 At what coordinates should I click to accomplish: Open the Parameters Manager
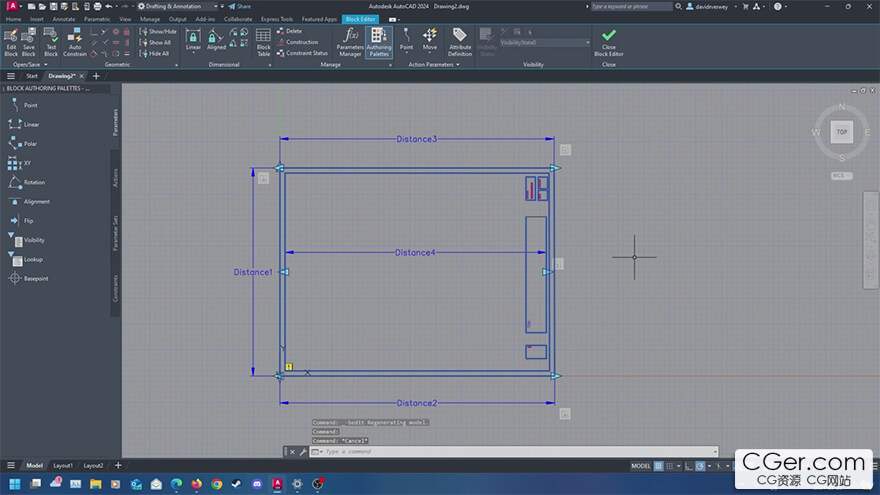click(350, 42)
